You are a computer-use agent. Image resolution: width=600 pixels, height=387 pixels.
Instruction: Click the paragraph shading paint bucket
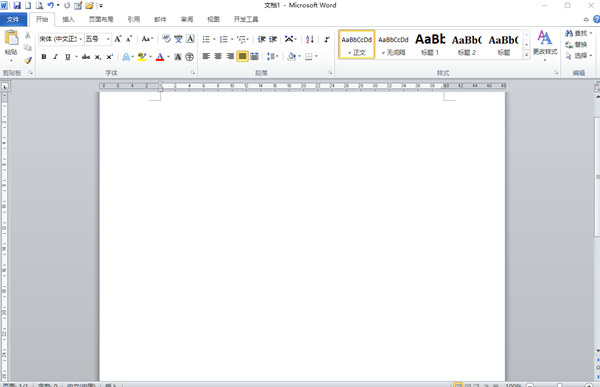[x=292, y=57]
